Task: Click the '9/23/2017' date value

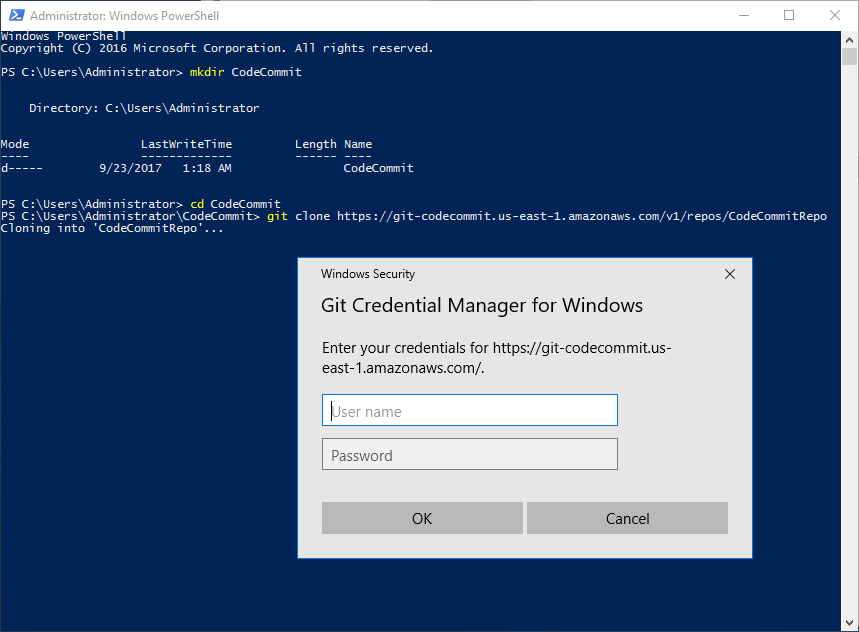Action: coord(130,168)
